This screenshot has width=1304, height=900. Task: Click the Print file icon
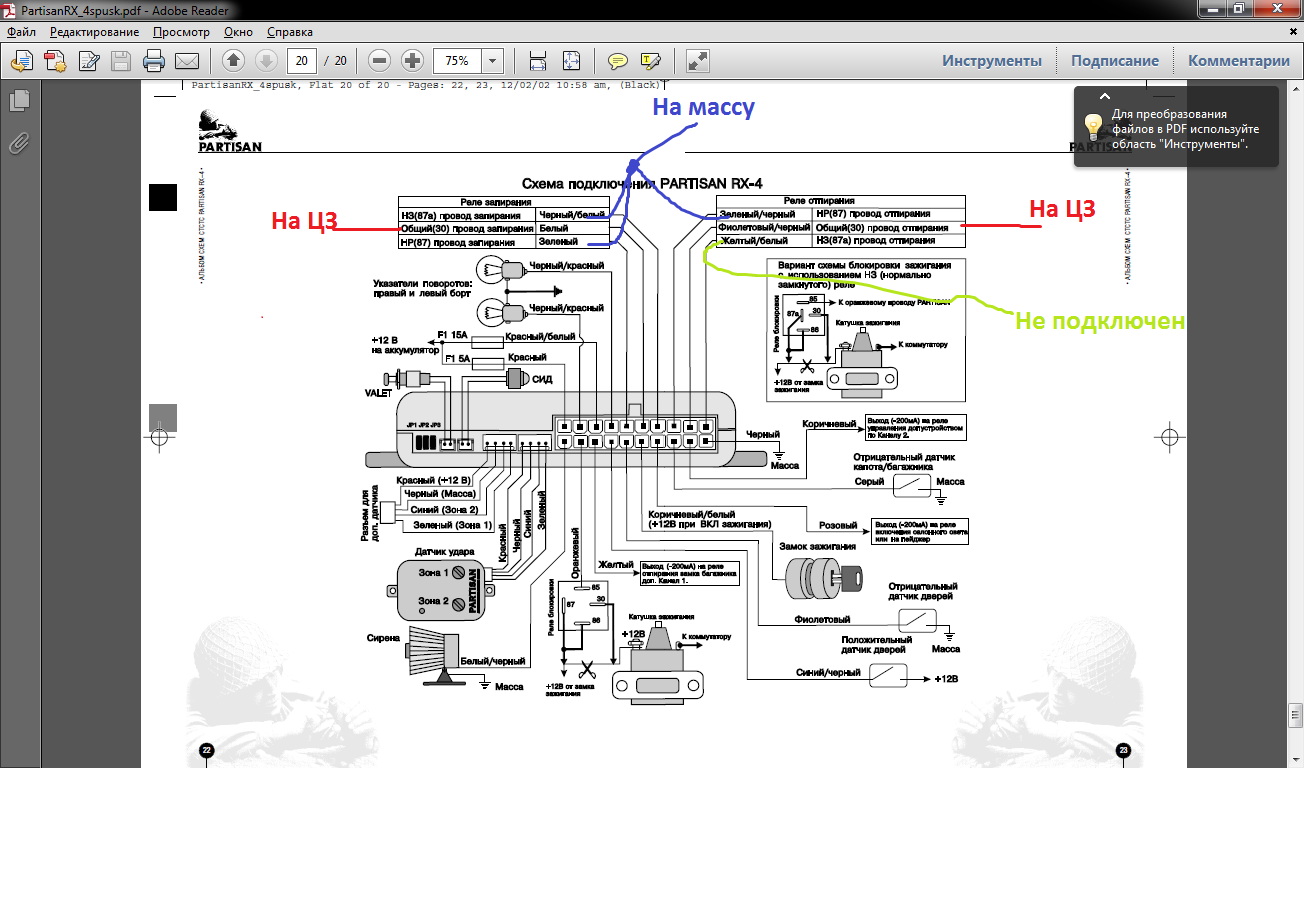[153, 61]
